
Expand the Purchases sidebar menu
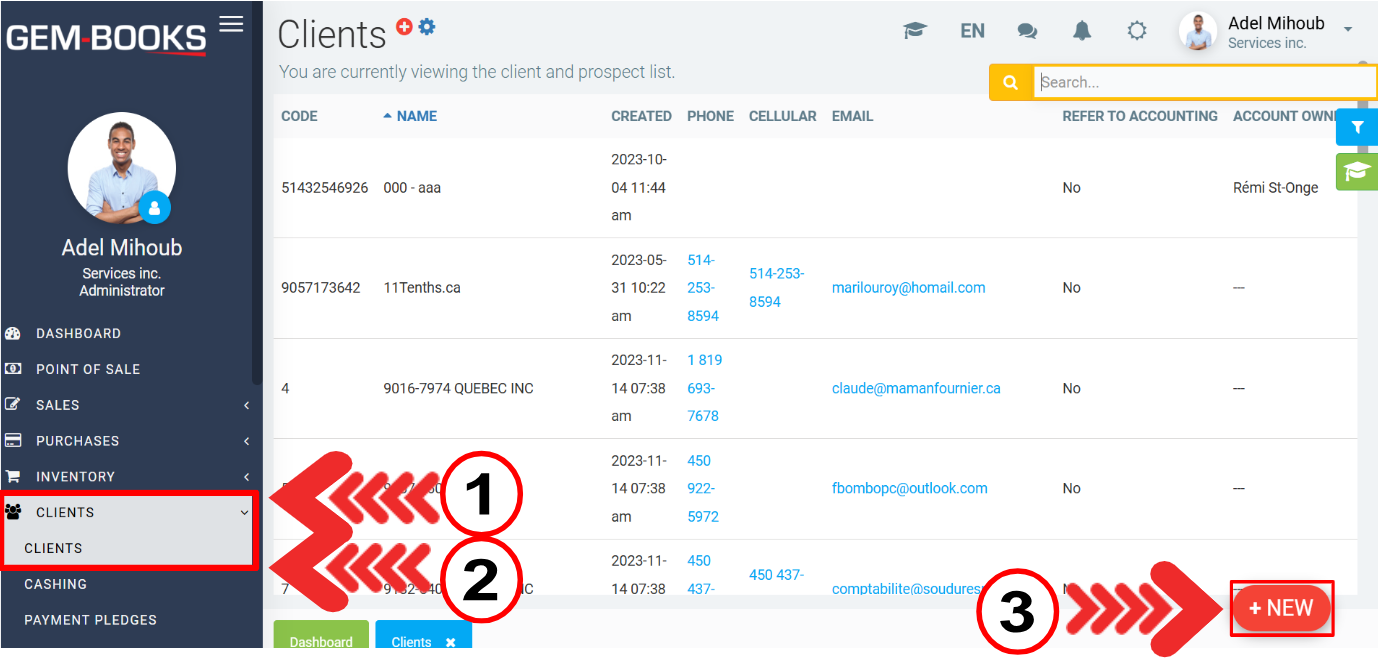pos(130,441)
